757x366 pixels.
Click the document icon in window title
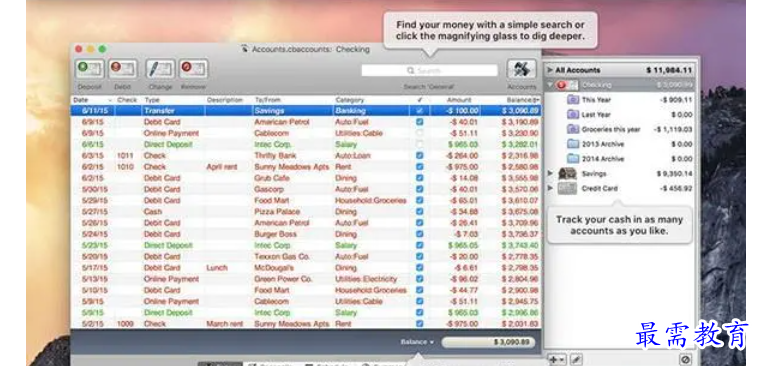coord(245,49)
